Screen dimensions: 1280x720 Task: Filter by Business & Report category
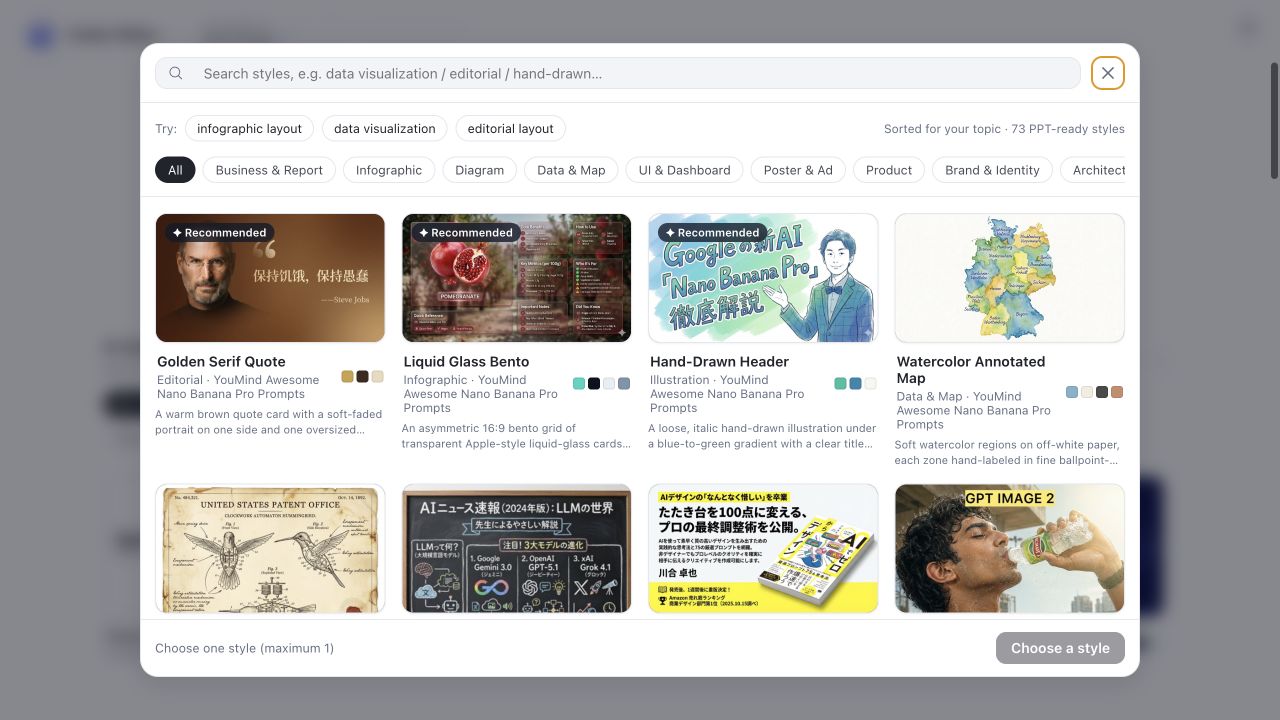tap(269, 170)
